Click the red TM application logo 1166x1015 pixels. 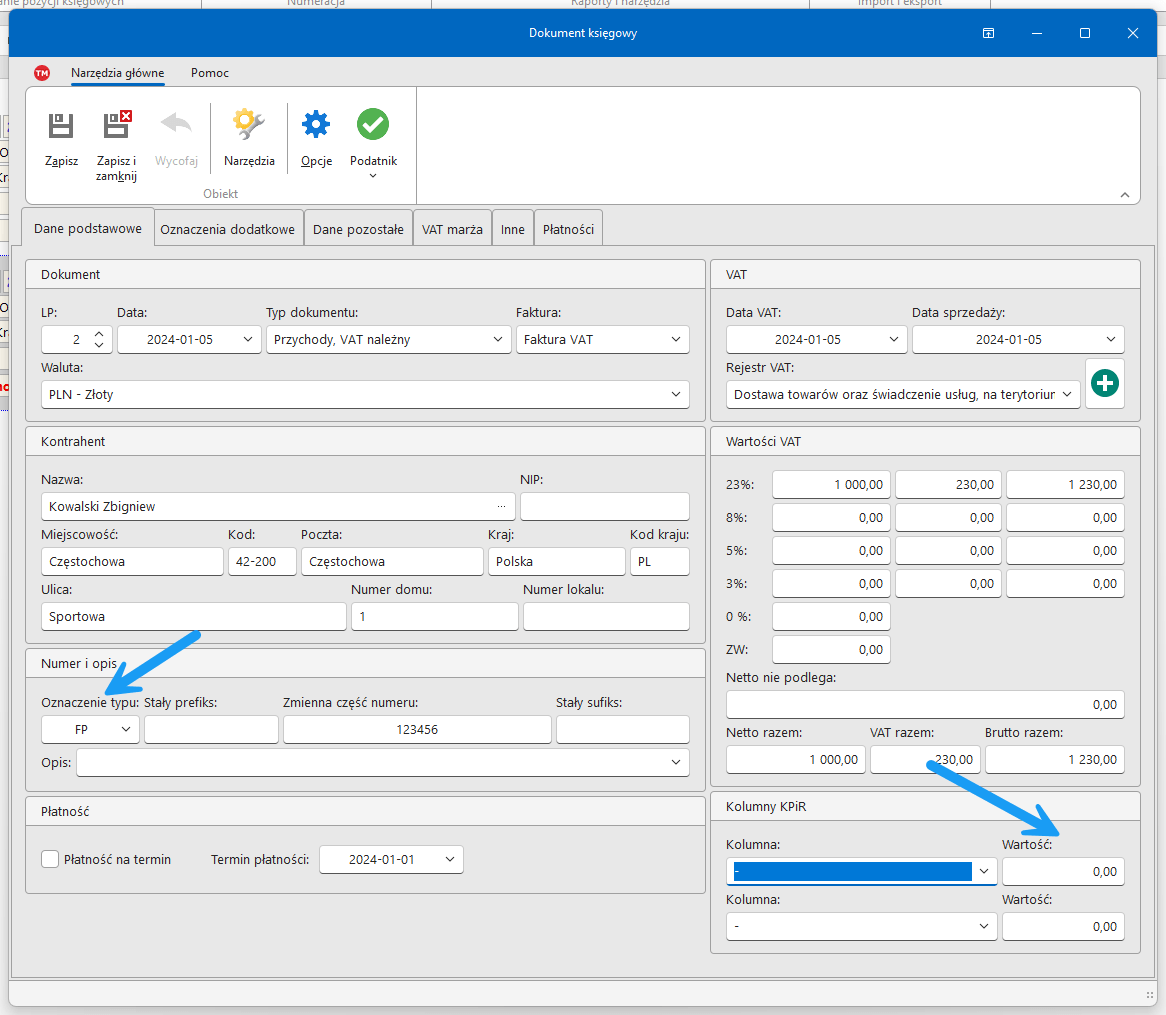pyautogui.click(x=42, y=73)
